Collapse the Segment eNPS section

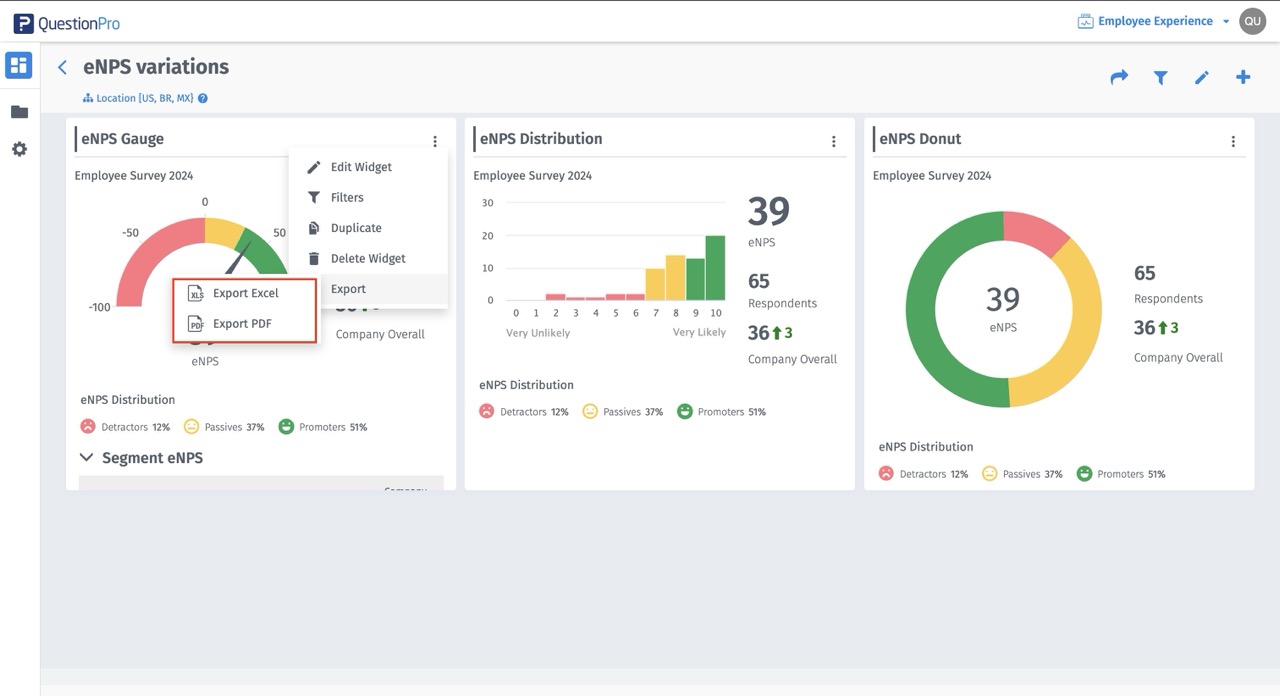(x=86, y=458)
